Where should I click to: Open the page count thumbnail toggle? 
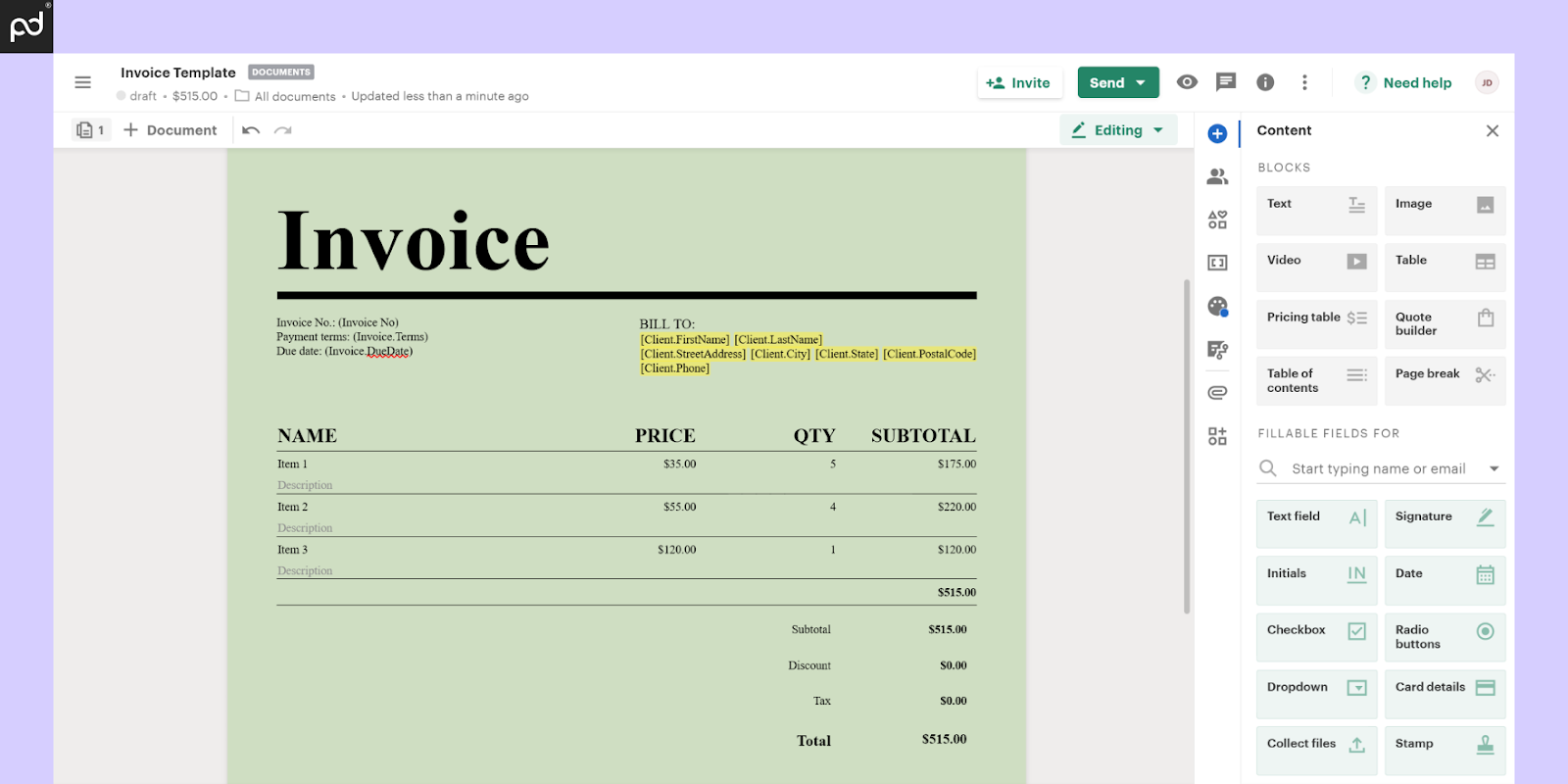[x=91, y=129]
